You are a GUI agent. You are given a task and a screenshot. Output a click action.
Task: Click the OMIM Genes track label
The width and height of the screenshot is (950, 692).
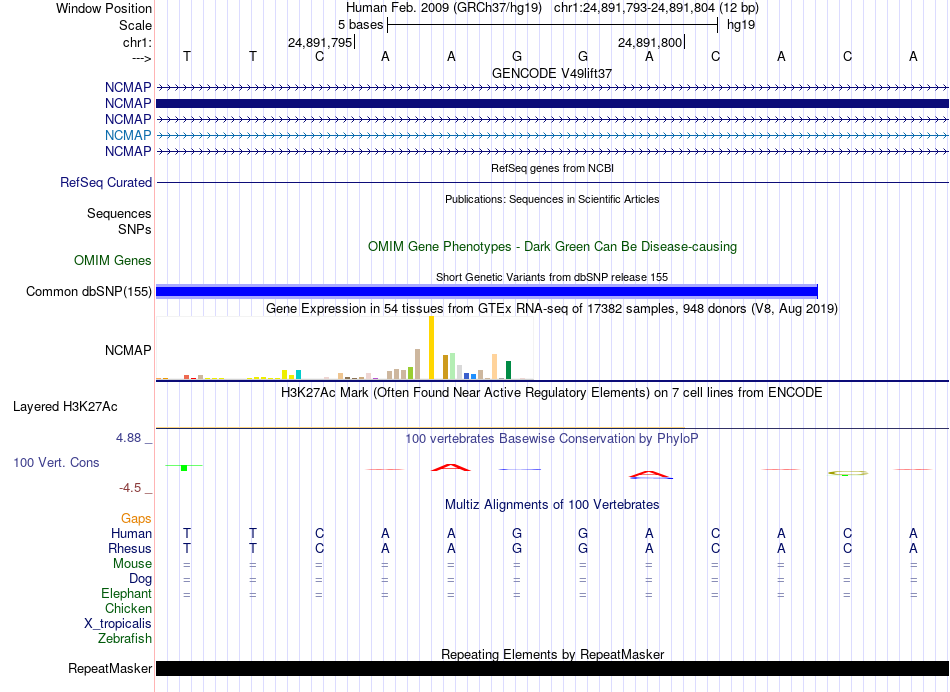[x=113, y=261]
